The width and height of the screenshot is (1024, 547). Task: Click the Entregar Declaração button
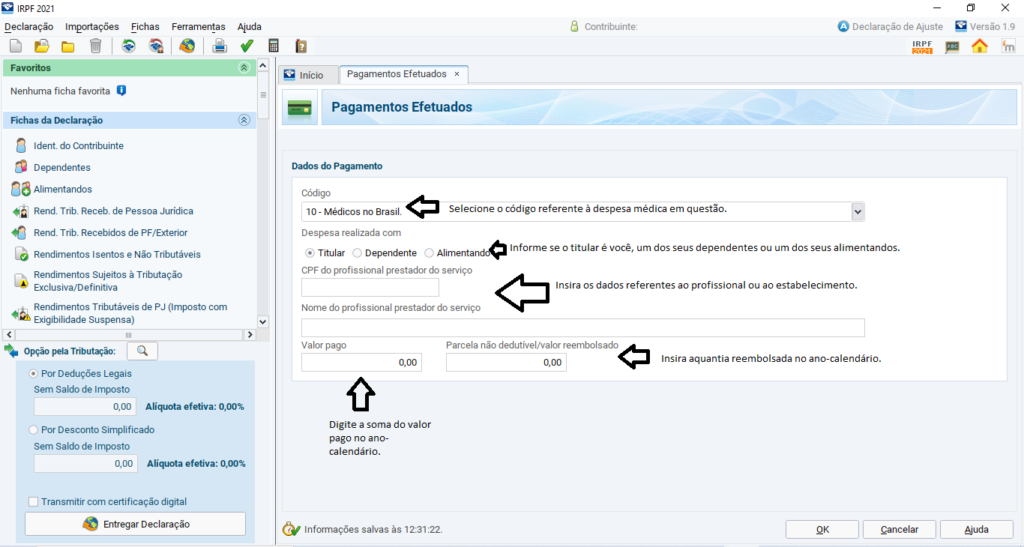coord(135,524)
